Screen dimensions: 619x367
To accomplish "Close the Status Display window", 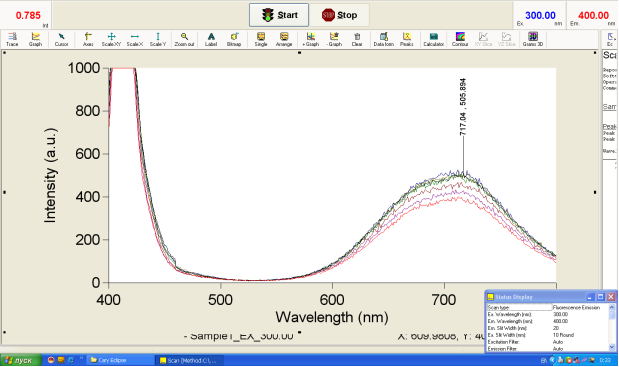I will 611,297.
